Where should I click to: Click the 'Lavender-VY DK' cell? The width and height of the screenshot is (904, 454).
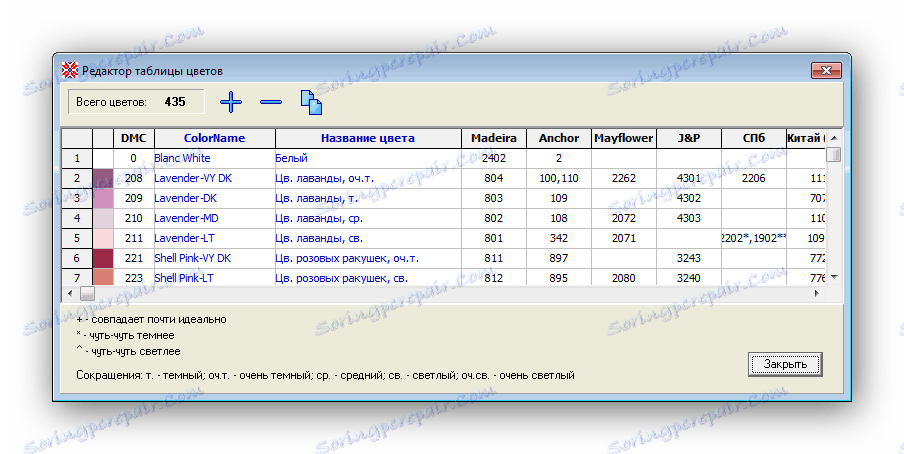tap(214, 178)
